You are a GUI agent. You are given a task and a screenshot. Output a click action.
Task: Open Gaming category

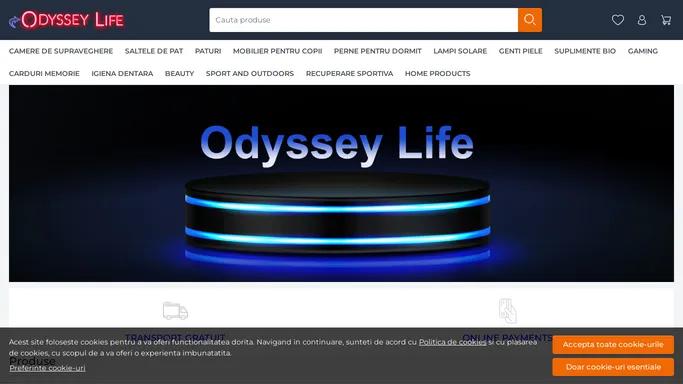click(642, 51)
